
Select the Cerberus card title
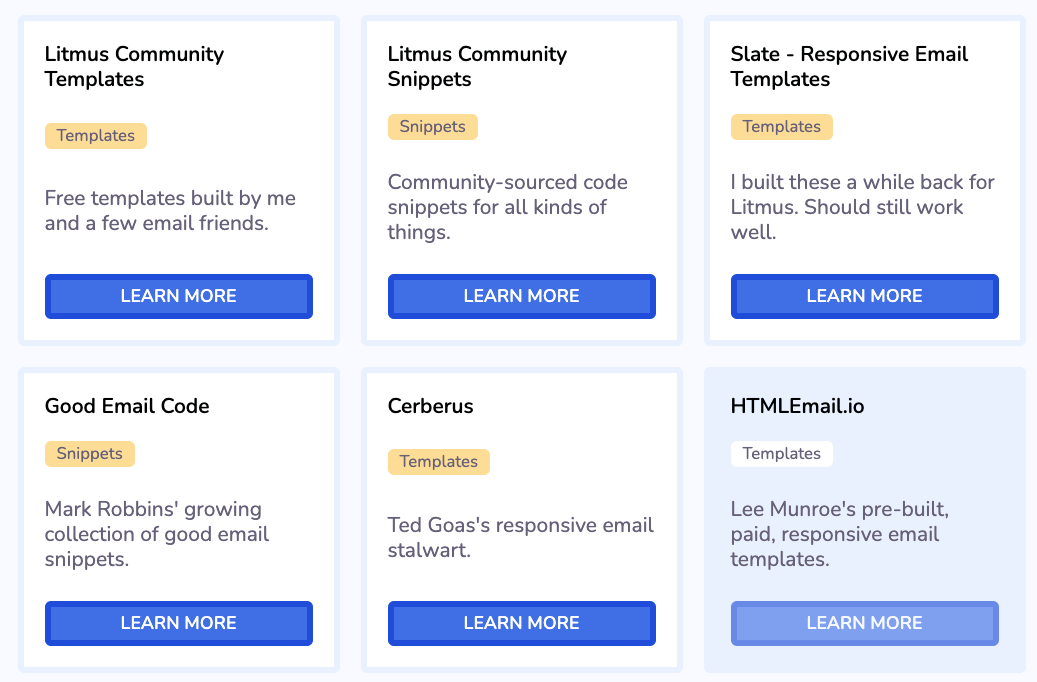pos(431,406)
